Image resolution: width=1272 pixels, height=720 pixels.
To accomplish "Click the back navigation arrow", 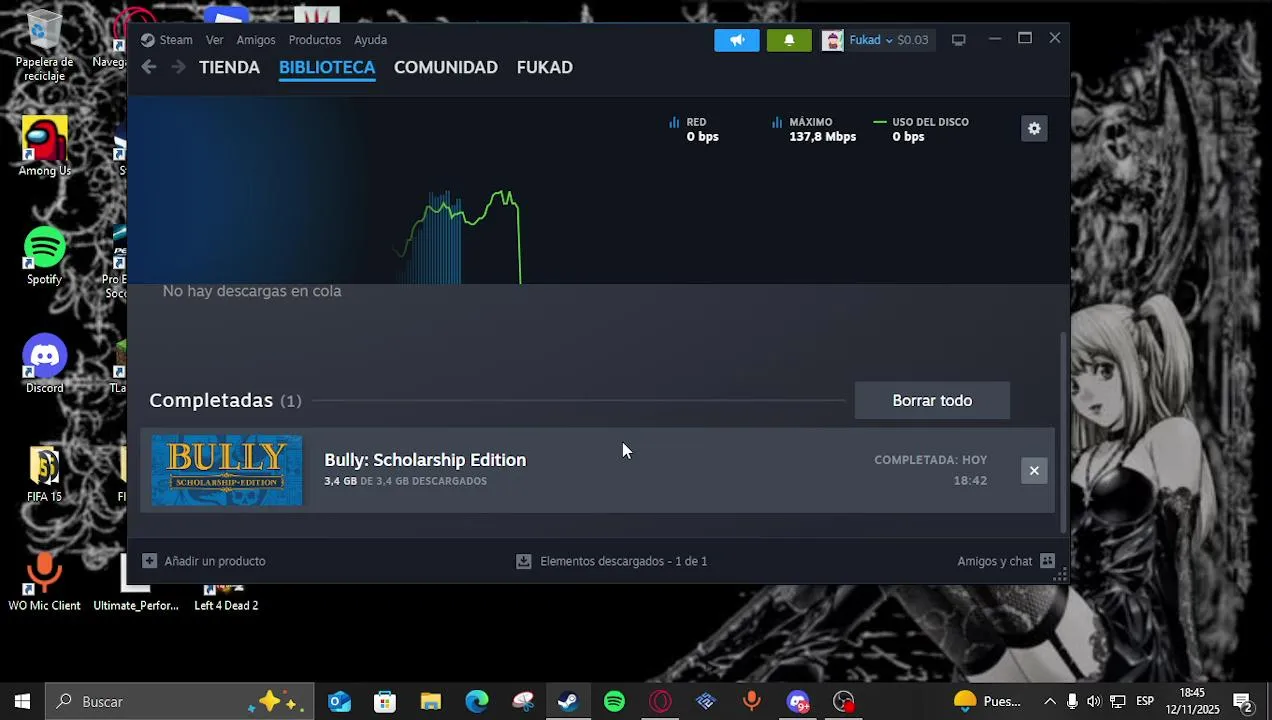I will coord(149,67).
